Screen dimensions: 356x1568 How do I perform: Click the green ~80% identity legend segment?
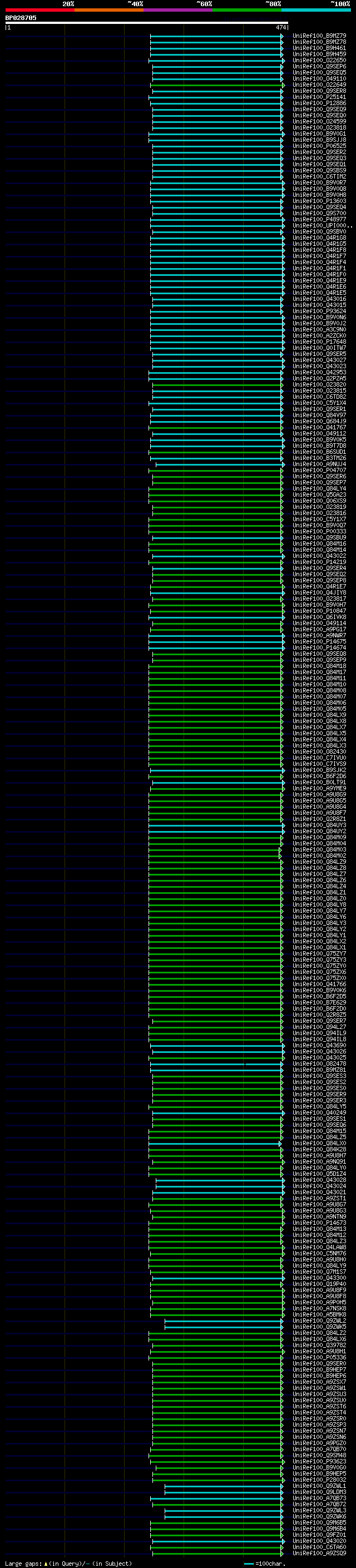247,10
